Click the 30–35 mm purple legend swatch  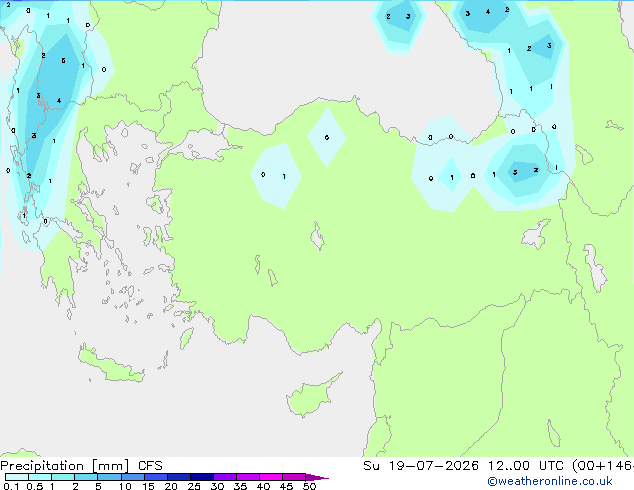click(225, 477)
